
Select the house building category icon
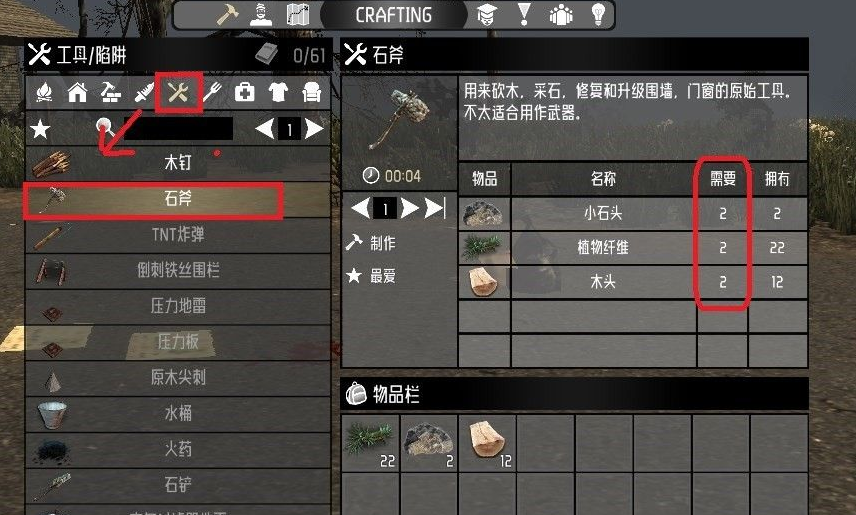pyautogui.click(x=78, y=93)
